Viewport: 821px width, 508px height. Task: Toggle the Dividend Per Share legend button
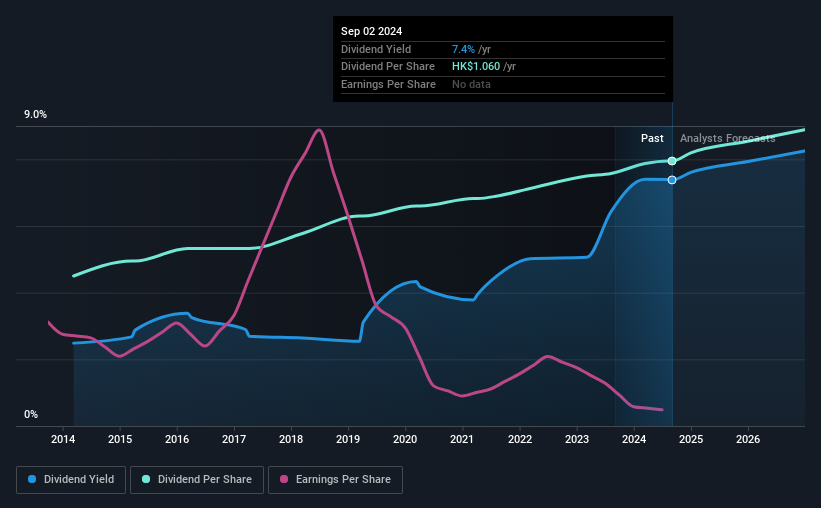pos(197,480)
